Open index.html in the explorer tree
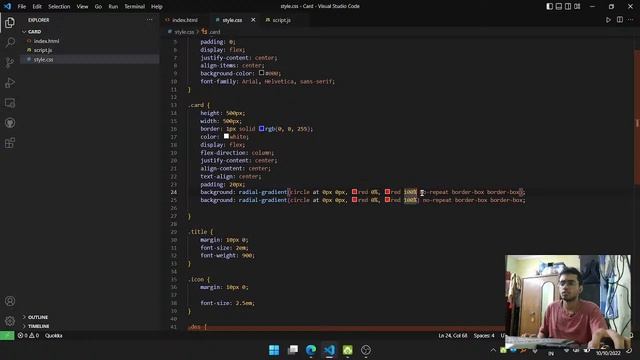The image size is (640, 360). click(46, 41)
